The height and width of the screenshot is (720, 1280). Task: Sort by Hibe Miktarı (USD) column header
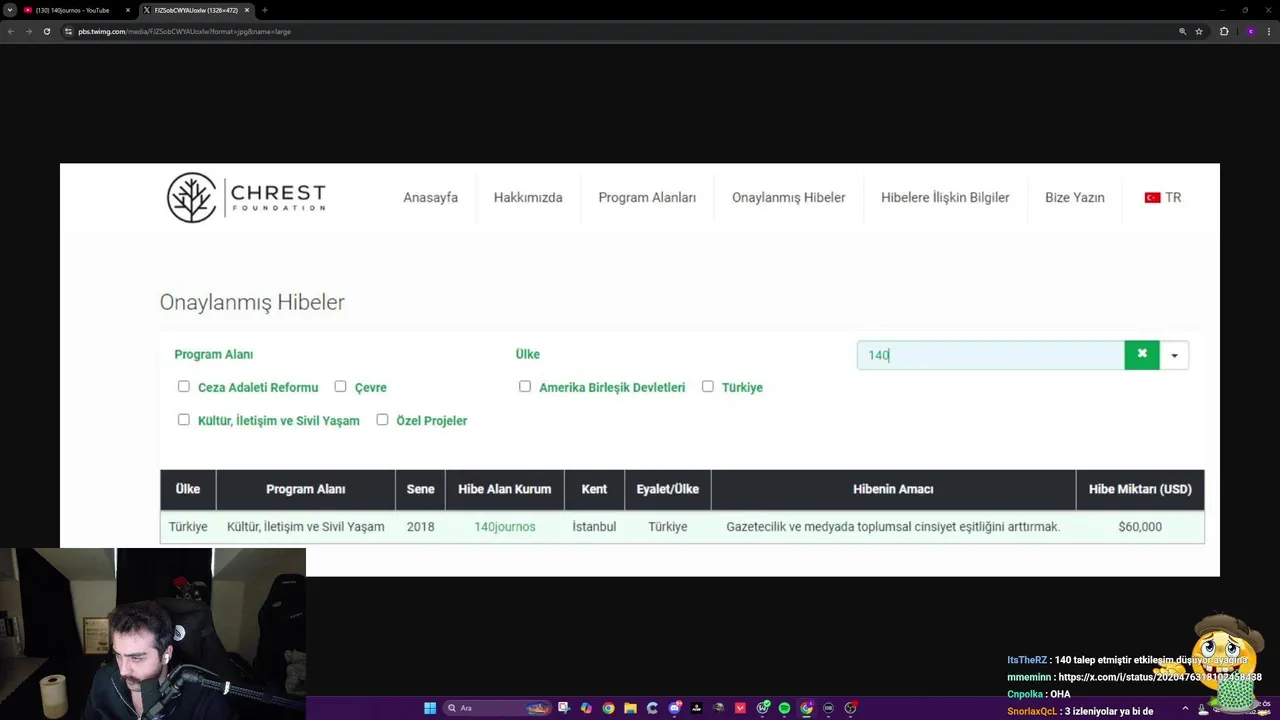(1140, 490)
